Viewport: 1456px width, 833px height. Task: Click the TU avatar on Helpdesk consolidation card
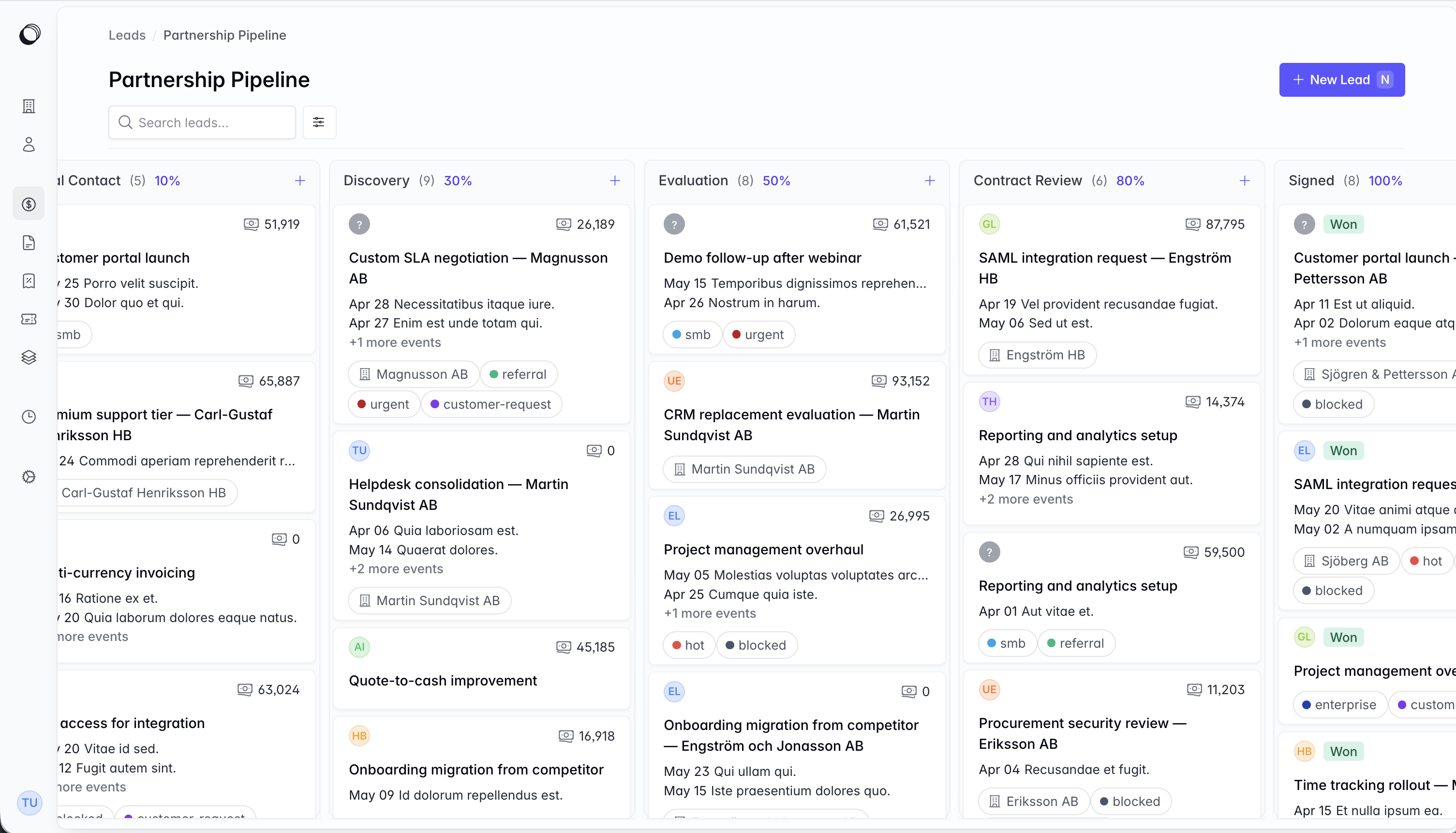point(359,450)
